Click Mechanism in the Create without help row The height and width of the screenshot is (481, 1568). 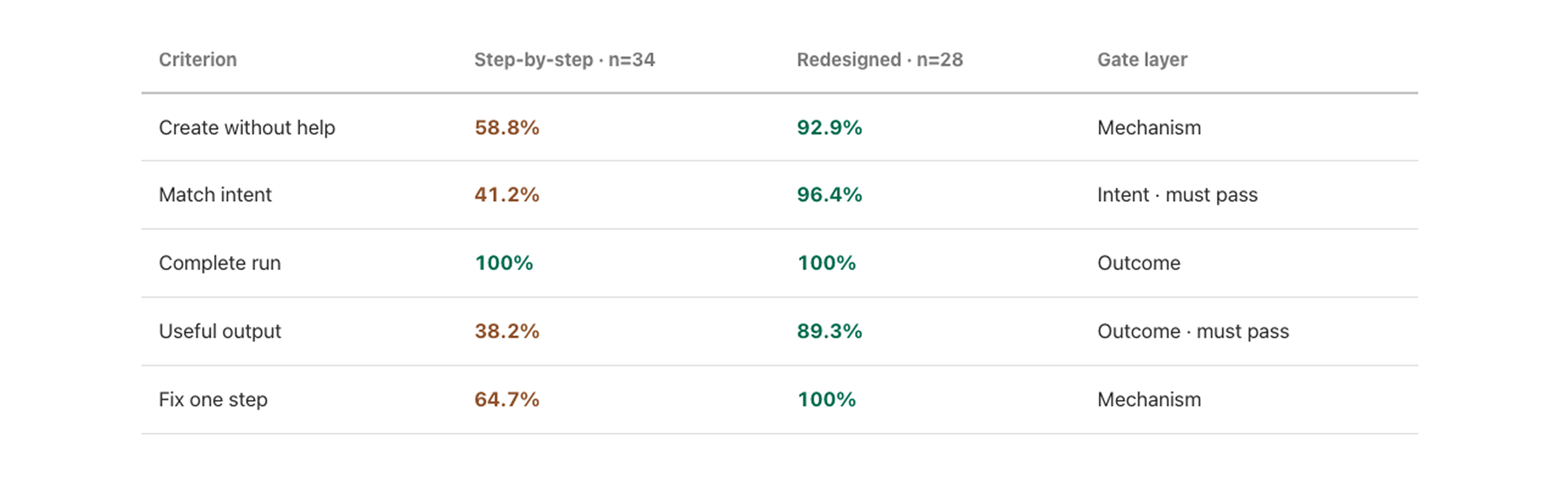(x=1149, y=128)
